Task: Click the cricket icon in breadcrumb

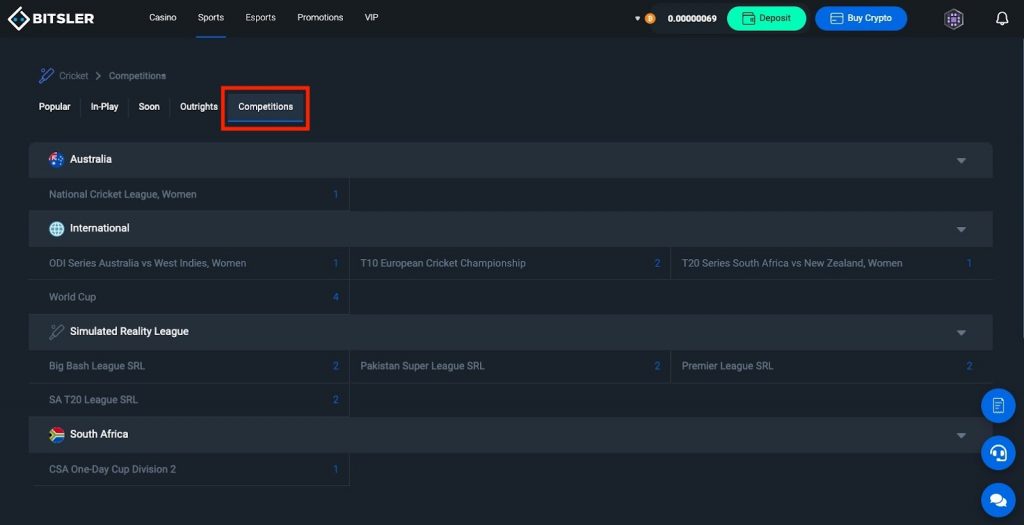Action: [46, 76]
